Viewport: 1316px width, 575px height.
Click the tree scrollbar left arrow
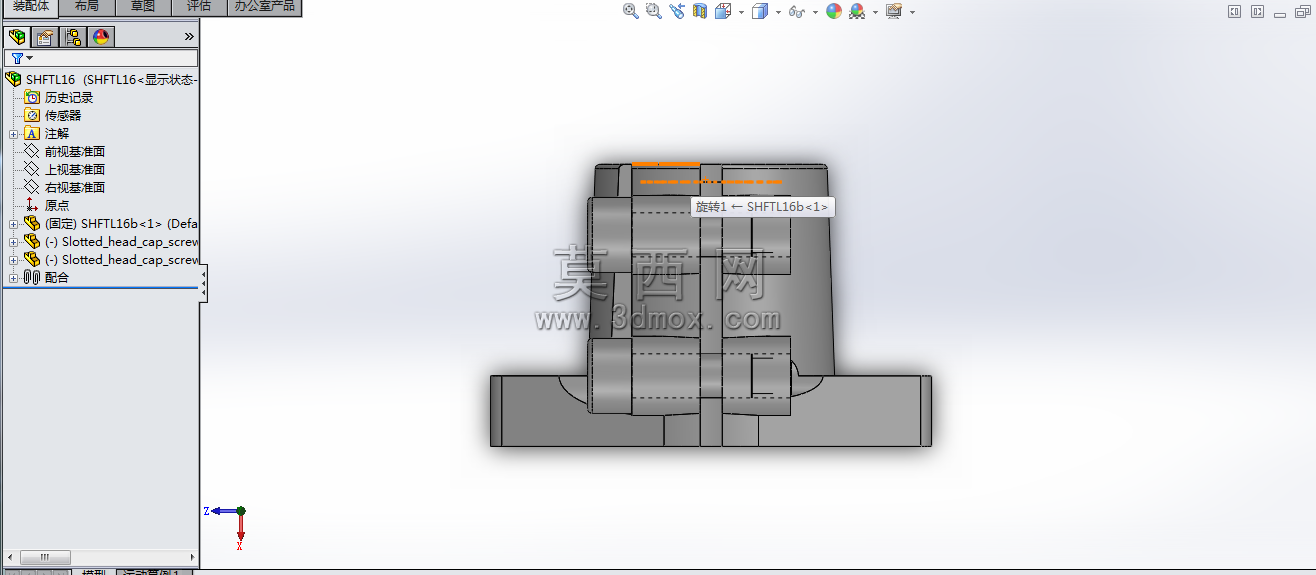pos(9,557)
